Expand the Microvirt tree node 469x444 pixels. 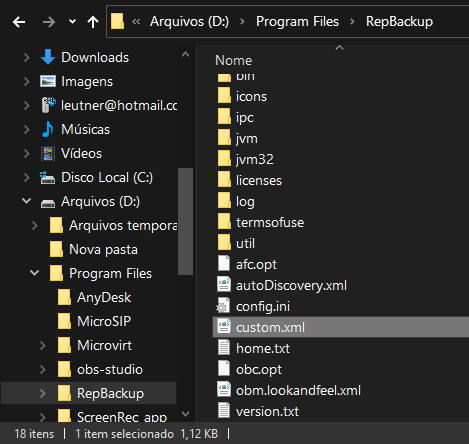(43, 345)
